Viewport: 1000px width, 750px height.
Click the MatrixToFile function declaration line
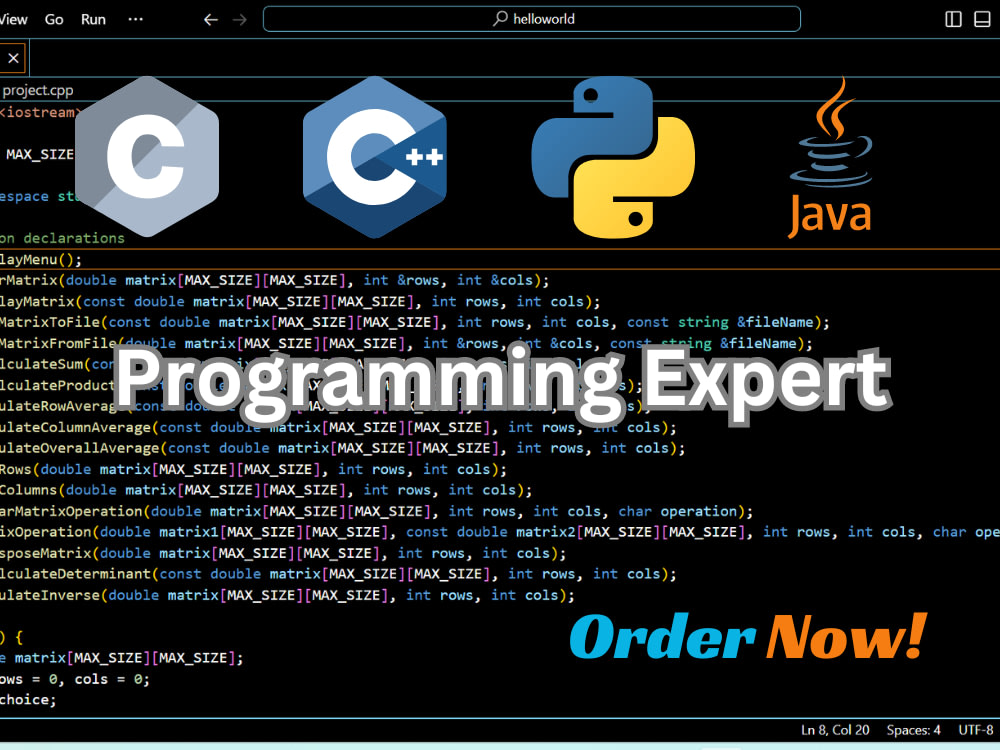point(415,322)
